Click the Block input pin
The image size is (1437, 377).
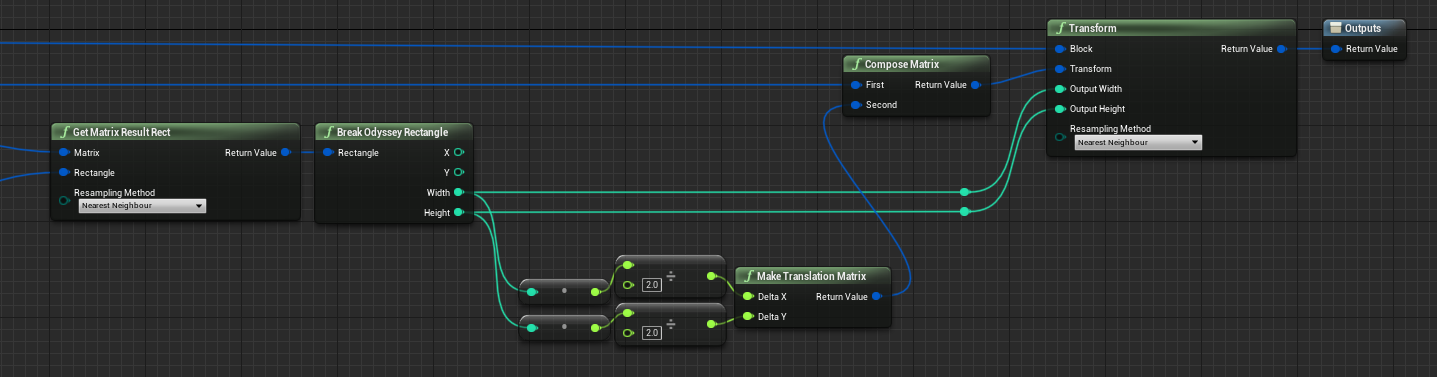(x=1060, y=48)
